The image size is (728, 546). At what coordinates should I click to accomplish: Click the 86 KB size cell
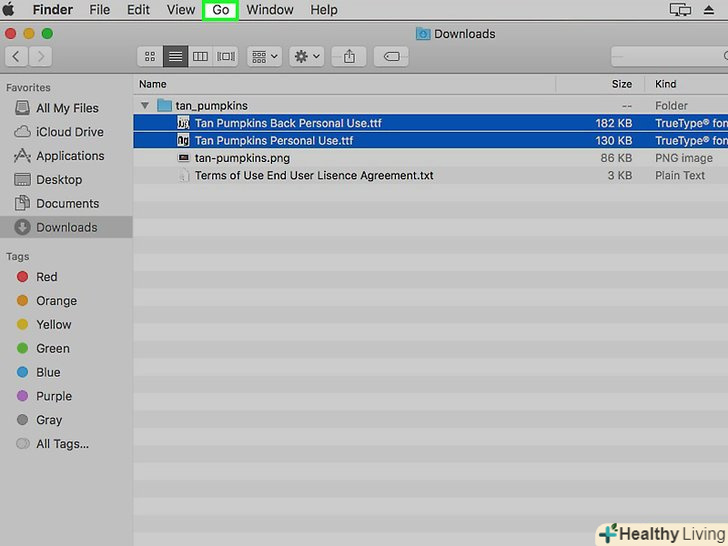(616, 158)
